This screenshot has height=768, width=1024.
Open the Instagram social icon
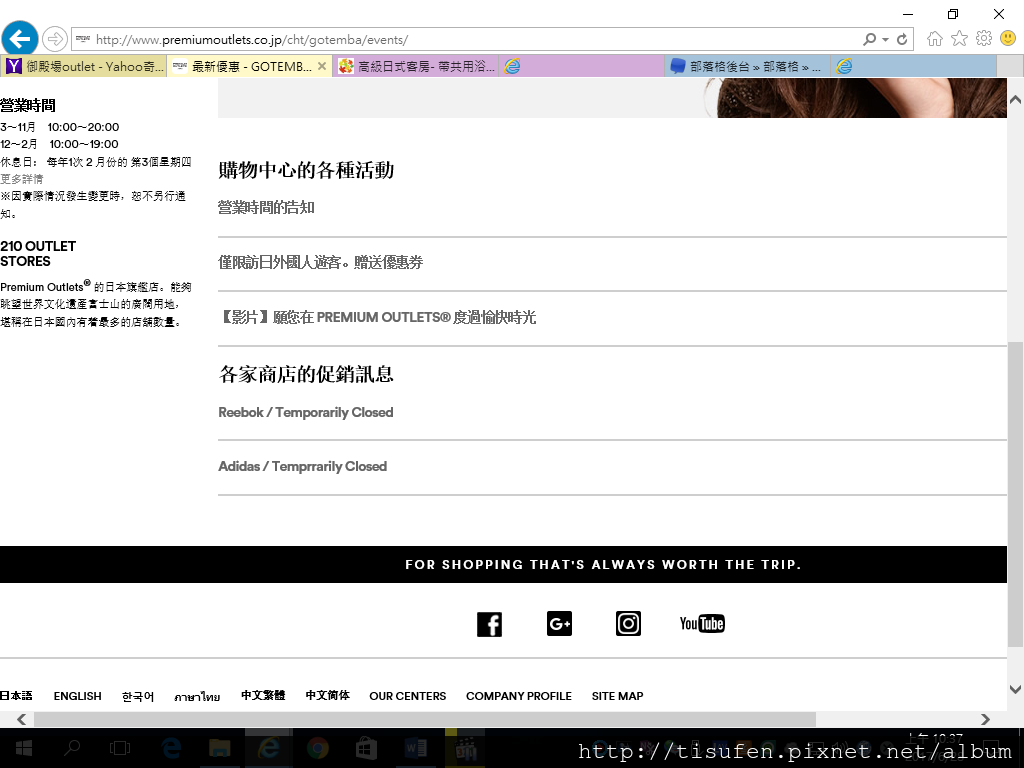pos(628,624)
